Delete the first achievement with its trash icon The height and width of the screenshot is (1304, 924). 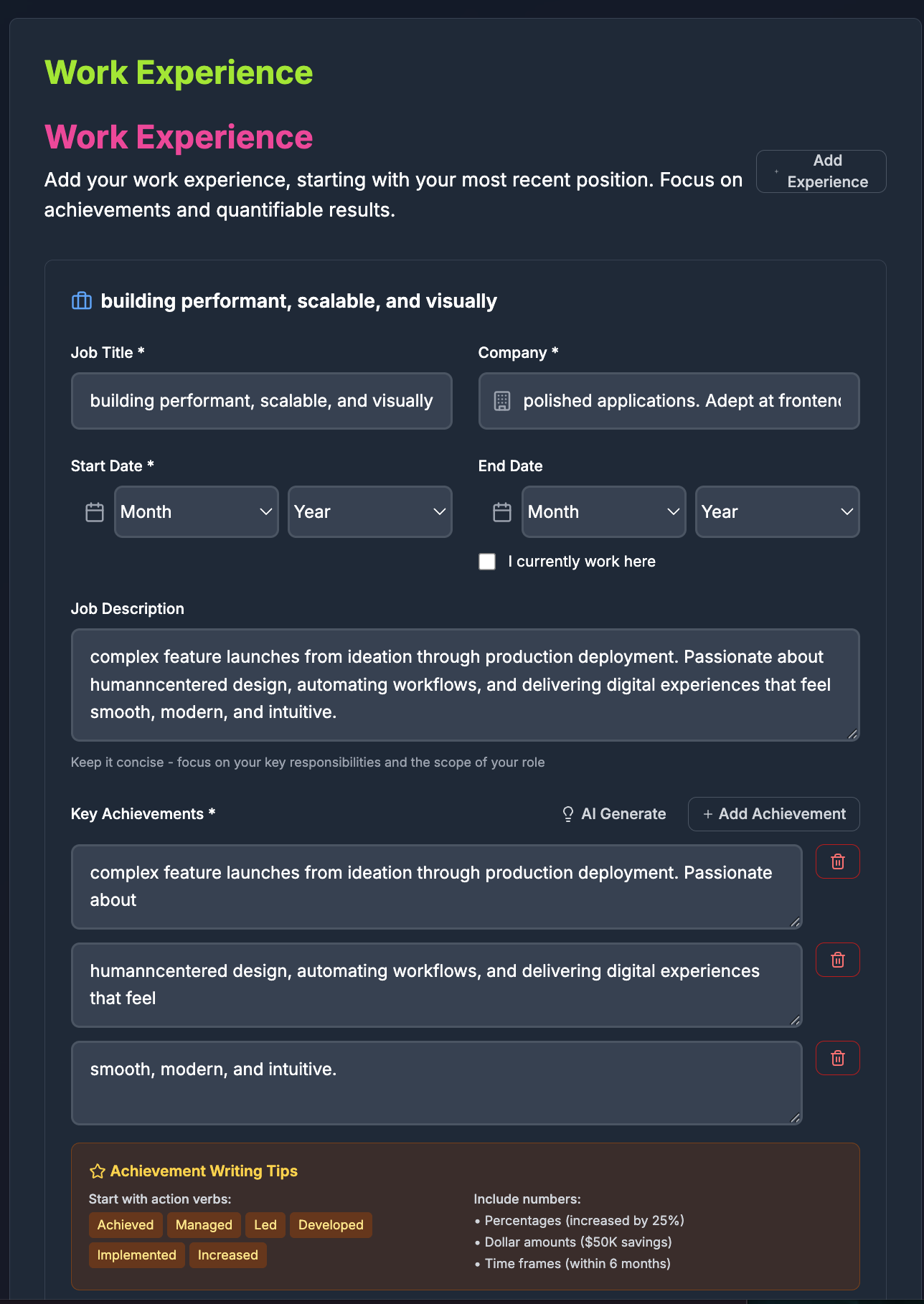(837, 861)
